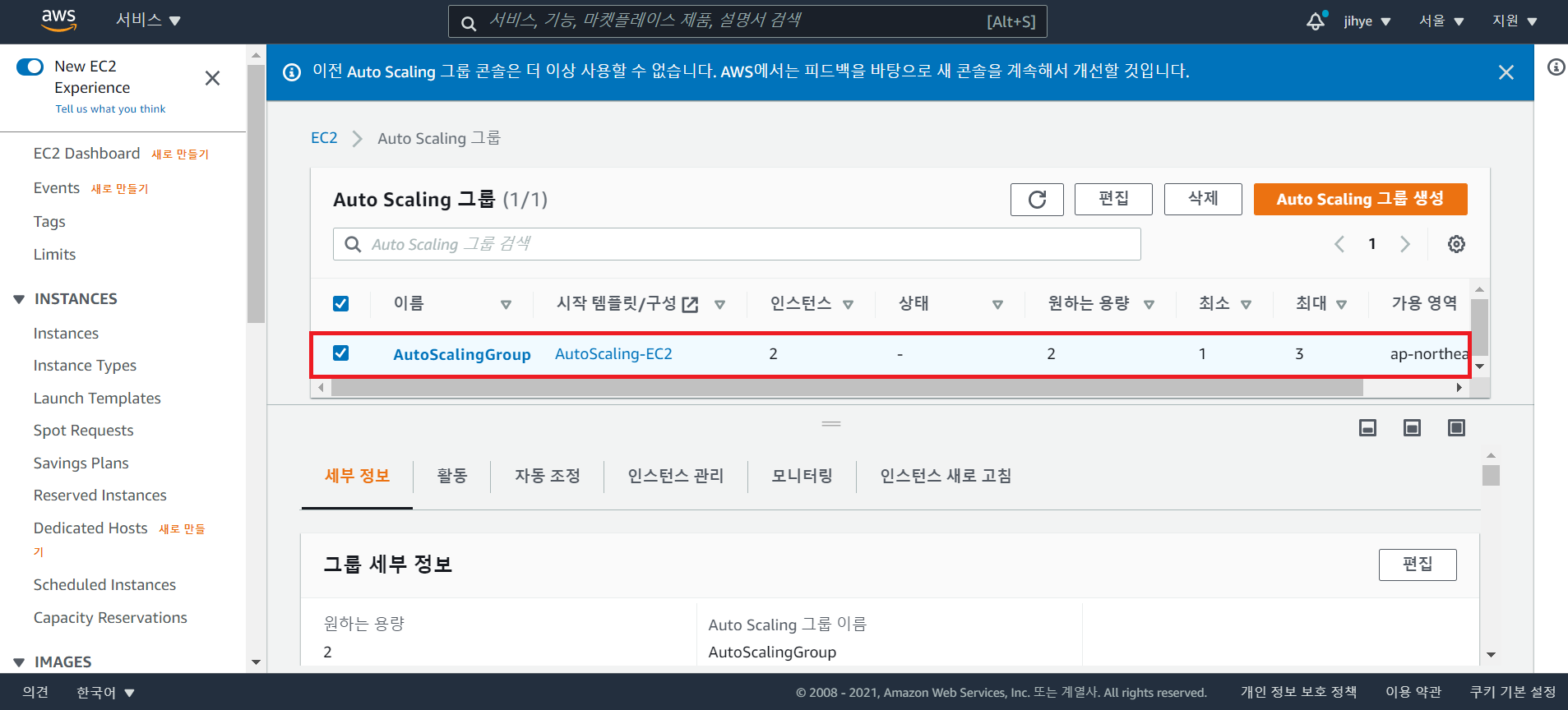The height and width of the screenshot is (710, 1568).
Task: Toggle the select-all checkbox in table header
Action: pos(340,304)
